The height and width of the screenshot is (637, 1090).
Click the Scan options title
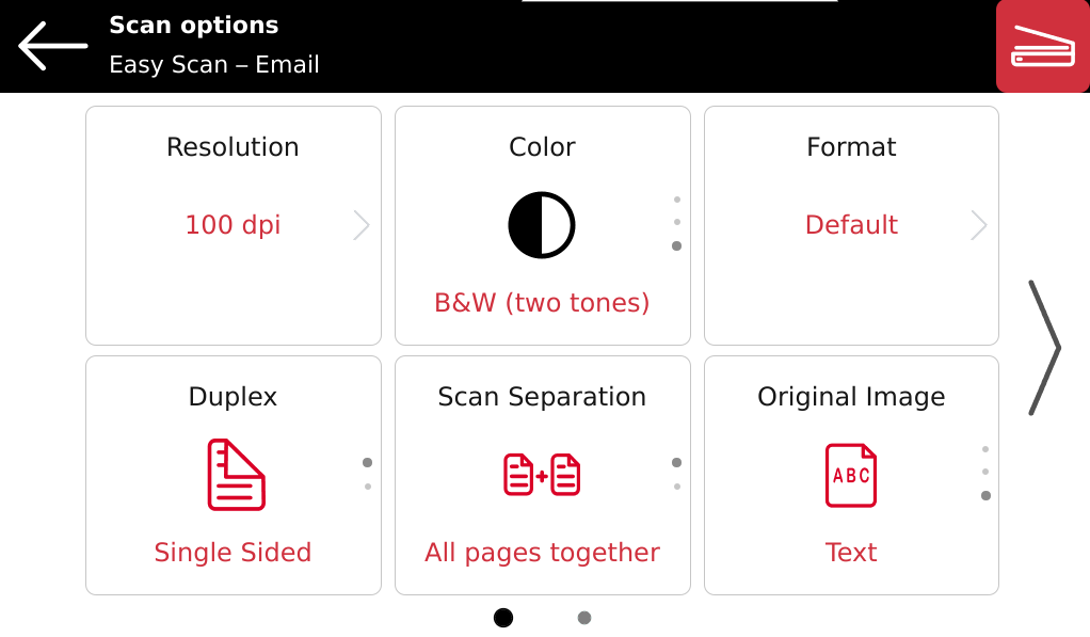tap(194, 25)
